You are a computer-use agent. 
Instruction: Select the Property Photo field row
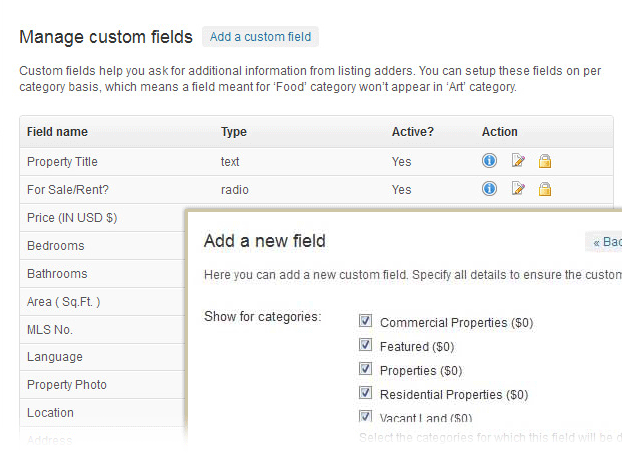pyautogui.click(x=102, y=385)
